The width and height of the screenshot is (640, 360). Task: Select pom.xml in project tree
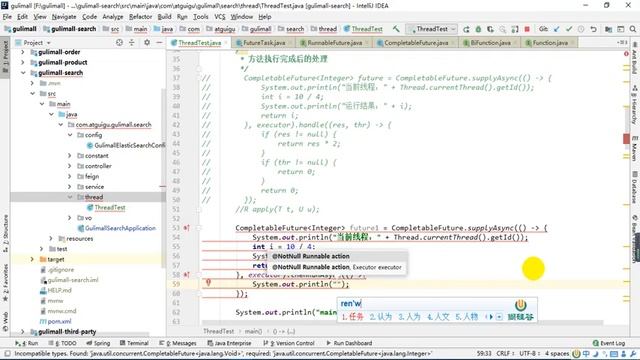(x=59, y=321)
